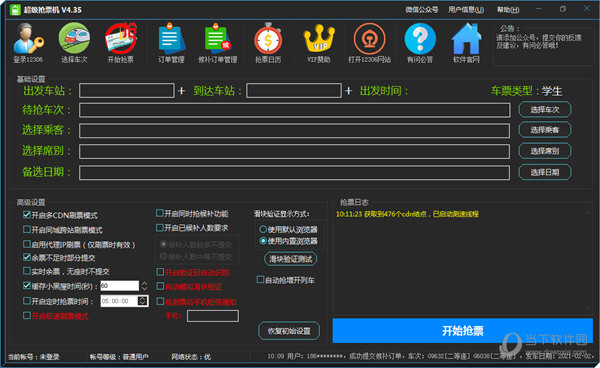
Task: Enable 自动模拟滑块验证 checkbox
Action: tap(160, 286)
